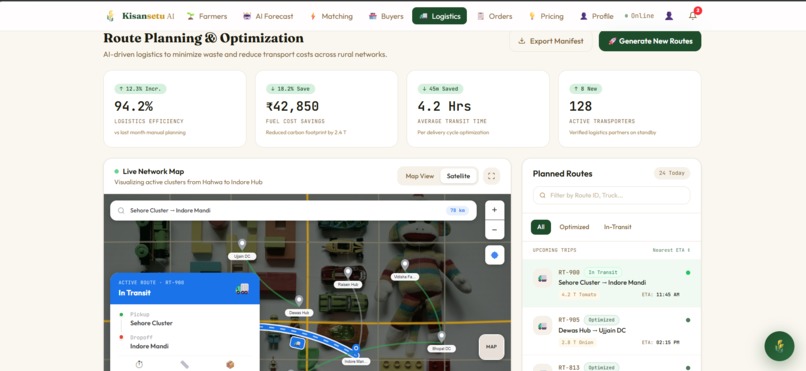
Task: Click Export Manifest button
Action: [x=551, y=41]
